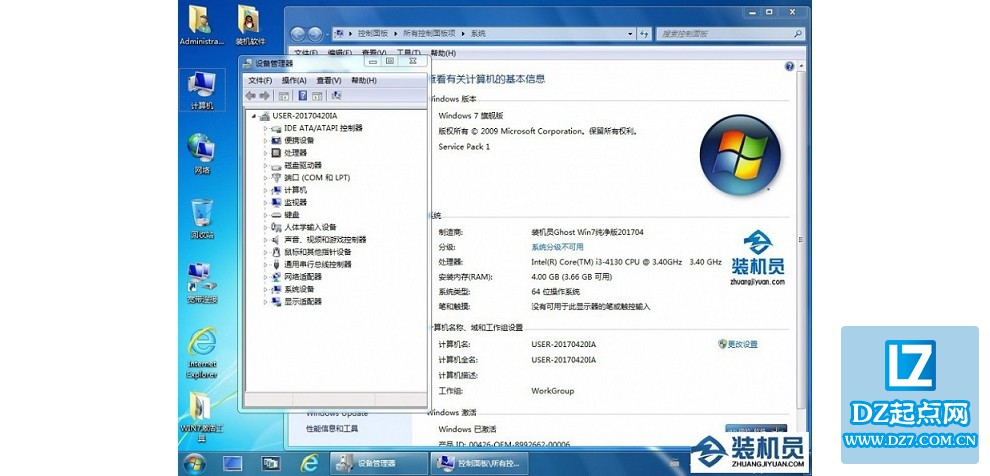Click the WorkGroup value

tap(553, 391)
